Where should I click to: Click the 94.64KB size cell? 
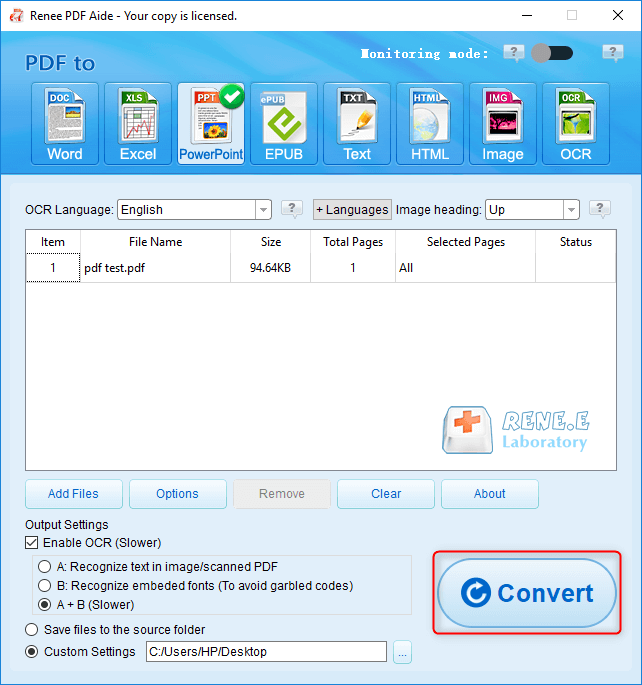tap(270, 268)
